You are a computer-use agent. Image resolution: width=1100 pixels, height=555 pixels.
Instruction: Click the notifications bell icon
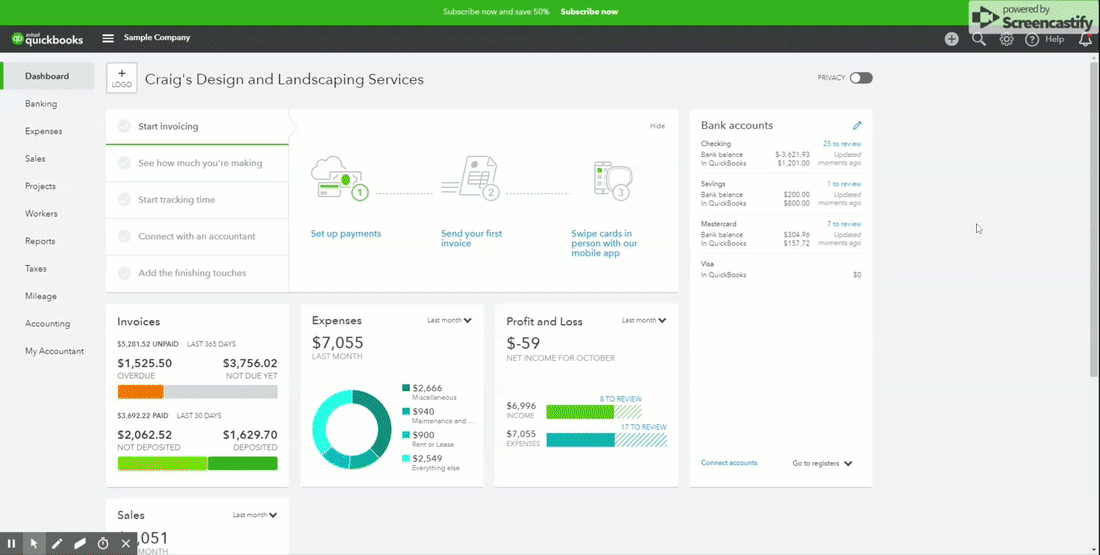[x=1085, y=40]
